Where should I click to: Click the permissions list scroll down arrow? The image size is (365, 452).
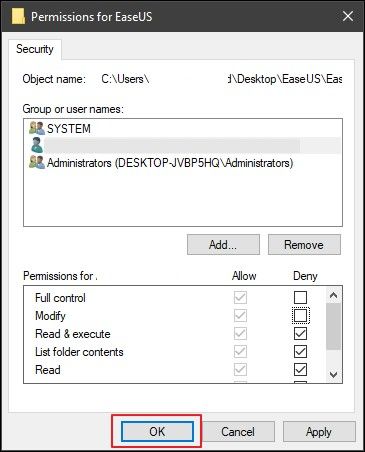click(333, 374)
